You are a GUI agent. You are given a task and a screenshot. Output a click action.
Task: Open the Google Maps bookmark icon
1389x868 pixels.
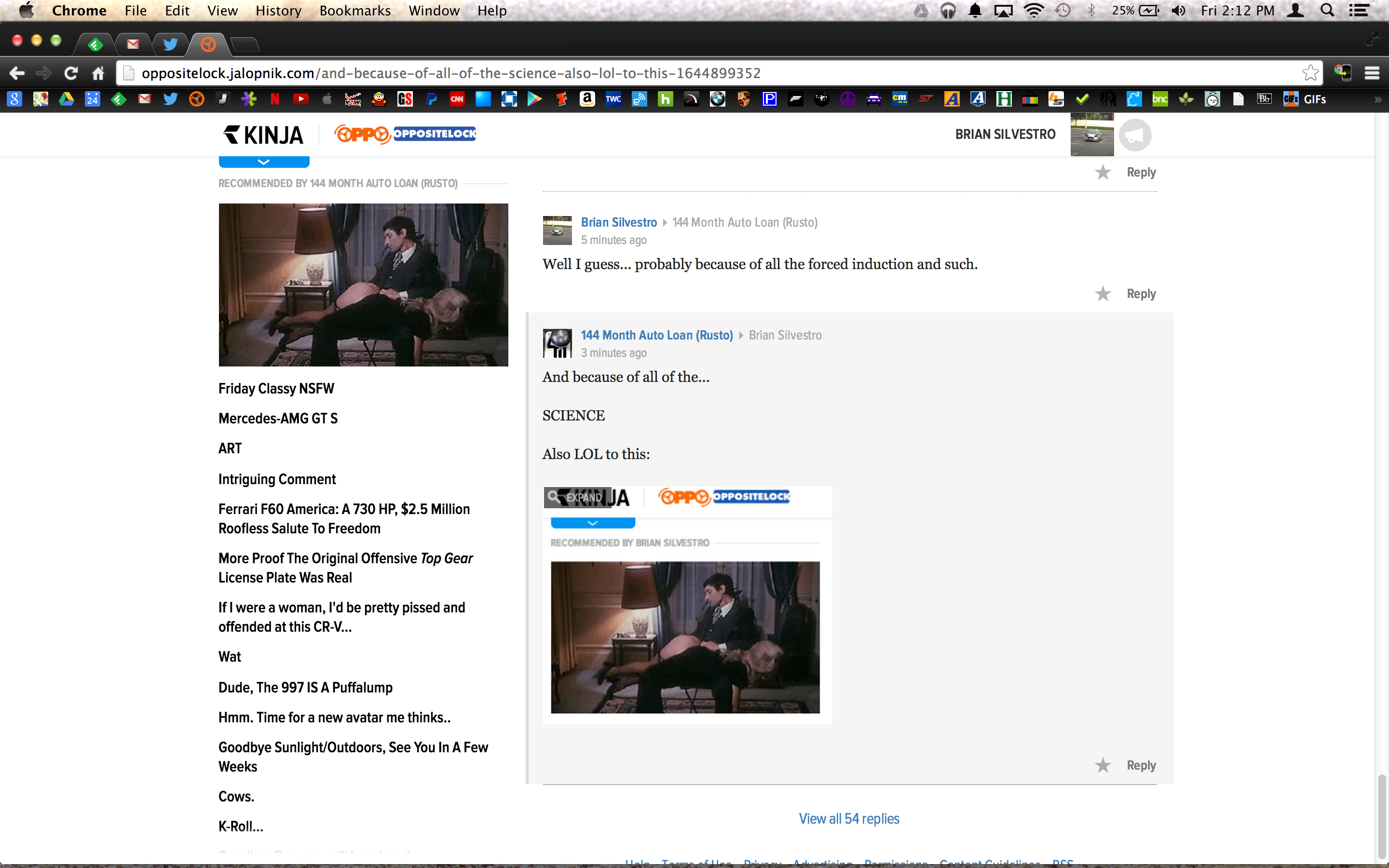coord(40,99)
